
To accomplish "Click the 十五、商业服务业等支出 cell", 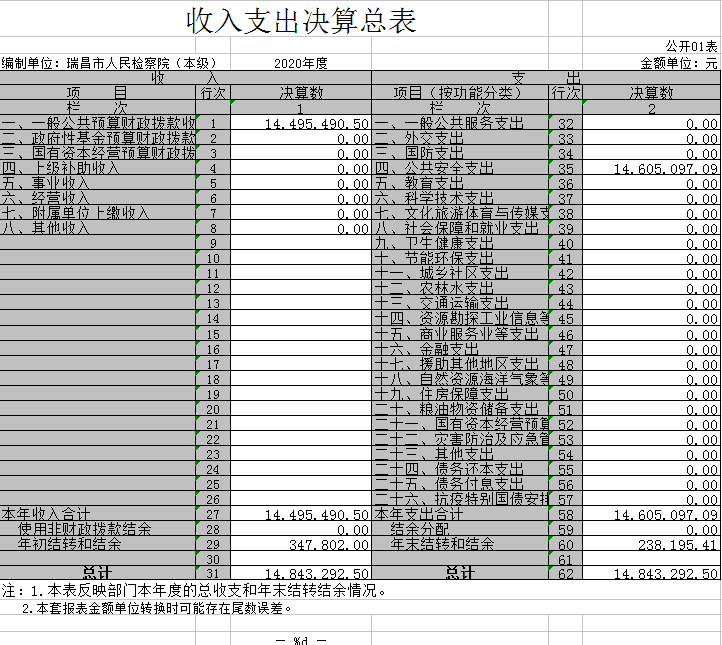I will coord(460,334).
